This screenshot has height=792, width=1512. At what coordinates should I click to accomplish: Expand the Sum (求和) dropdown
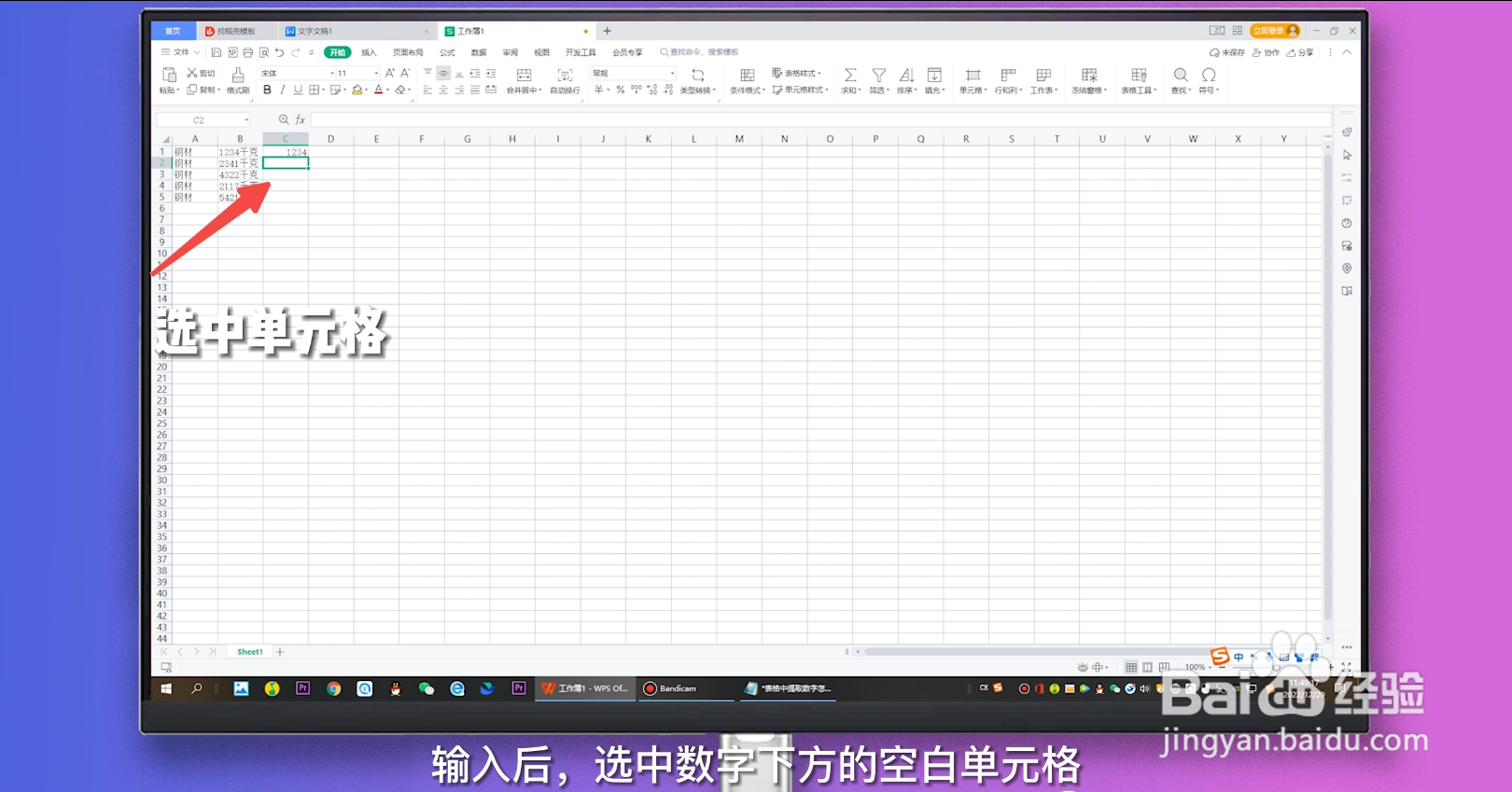[859, 90]
